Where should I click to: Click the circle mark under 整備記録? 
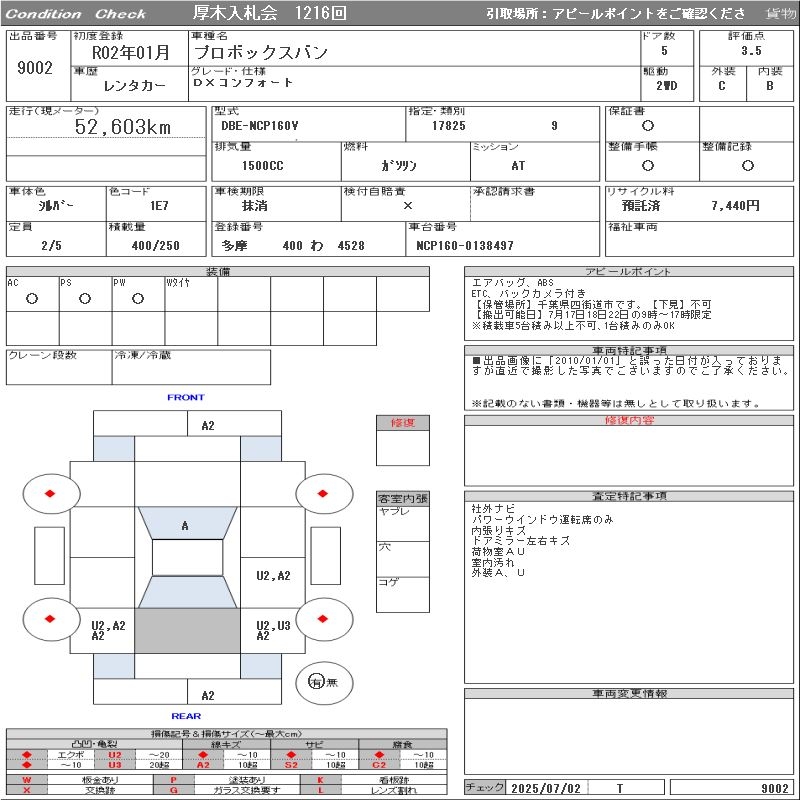[x=747, y=165]
